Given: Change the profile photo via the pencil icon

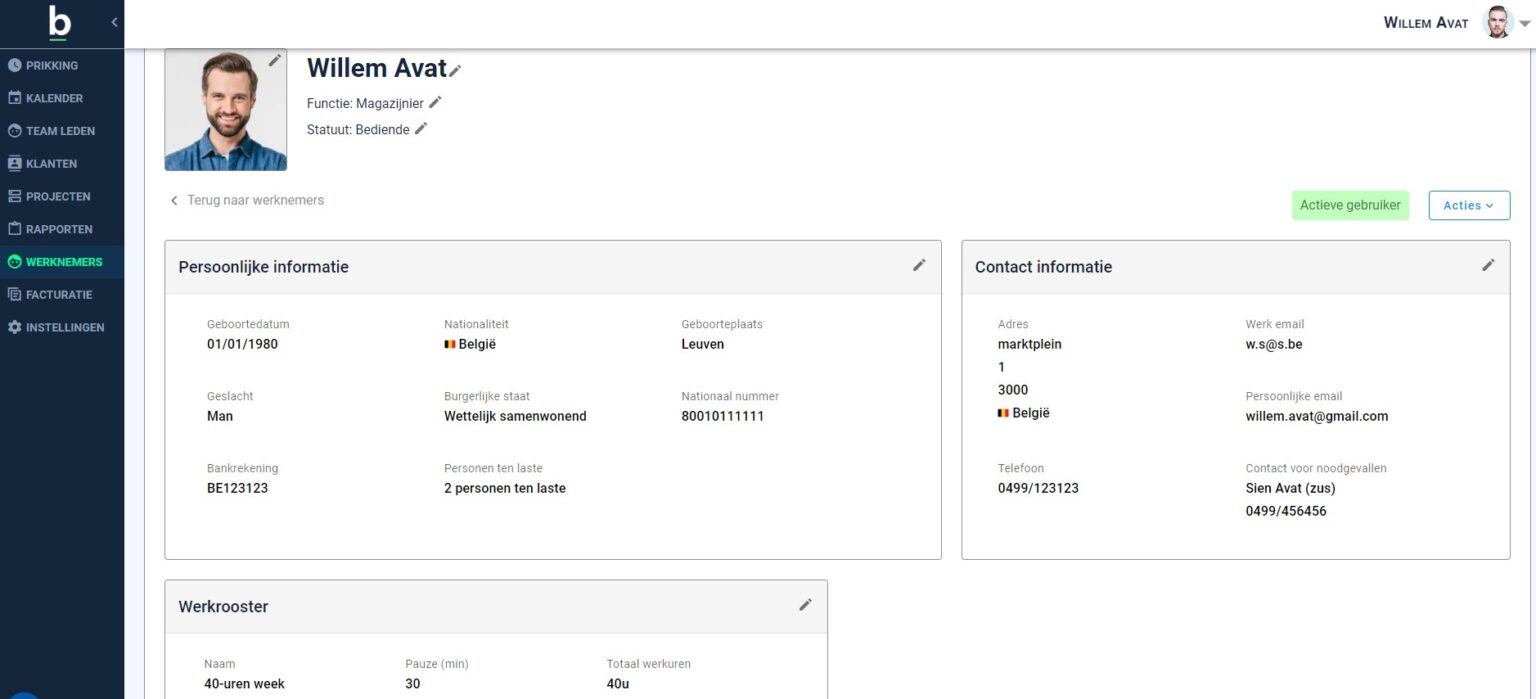Looking at the screenshot, I should click(275, 61).
